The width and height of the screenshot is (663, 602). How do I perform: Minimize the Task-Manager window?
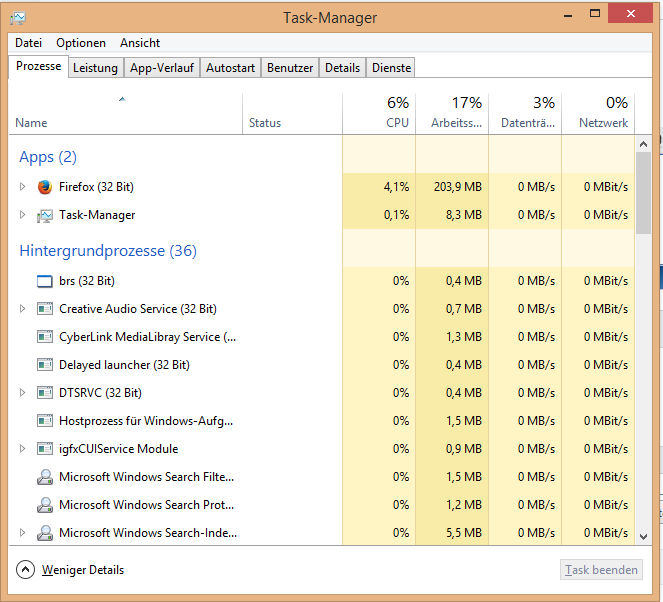click(568, 14)
